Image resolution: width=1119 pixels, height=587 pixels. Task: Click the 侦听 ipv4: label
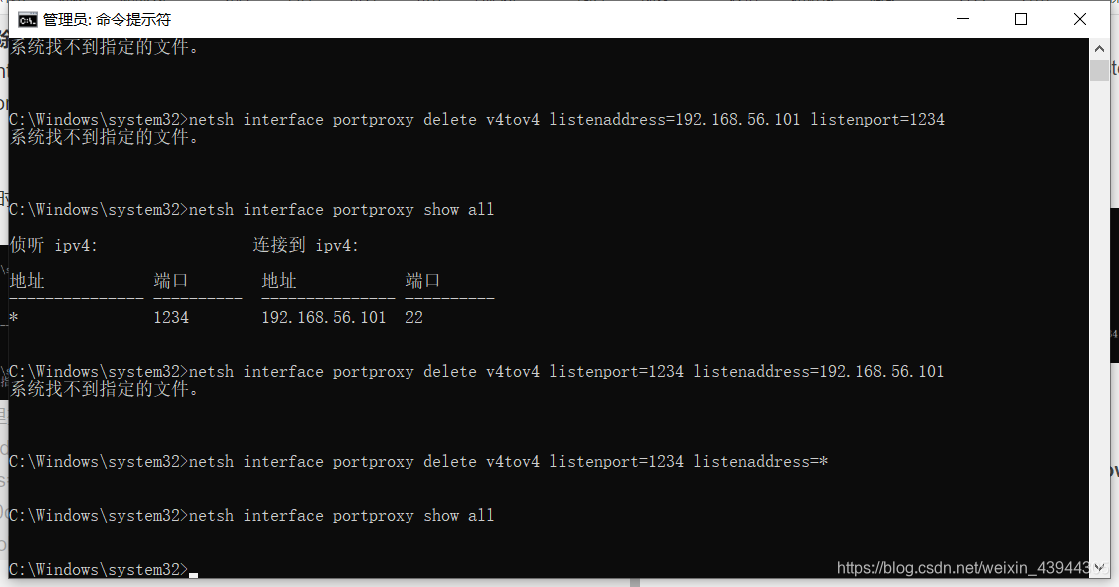[55, 245]
